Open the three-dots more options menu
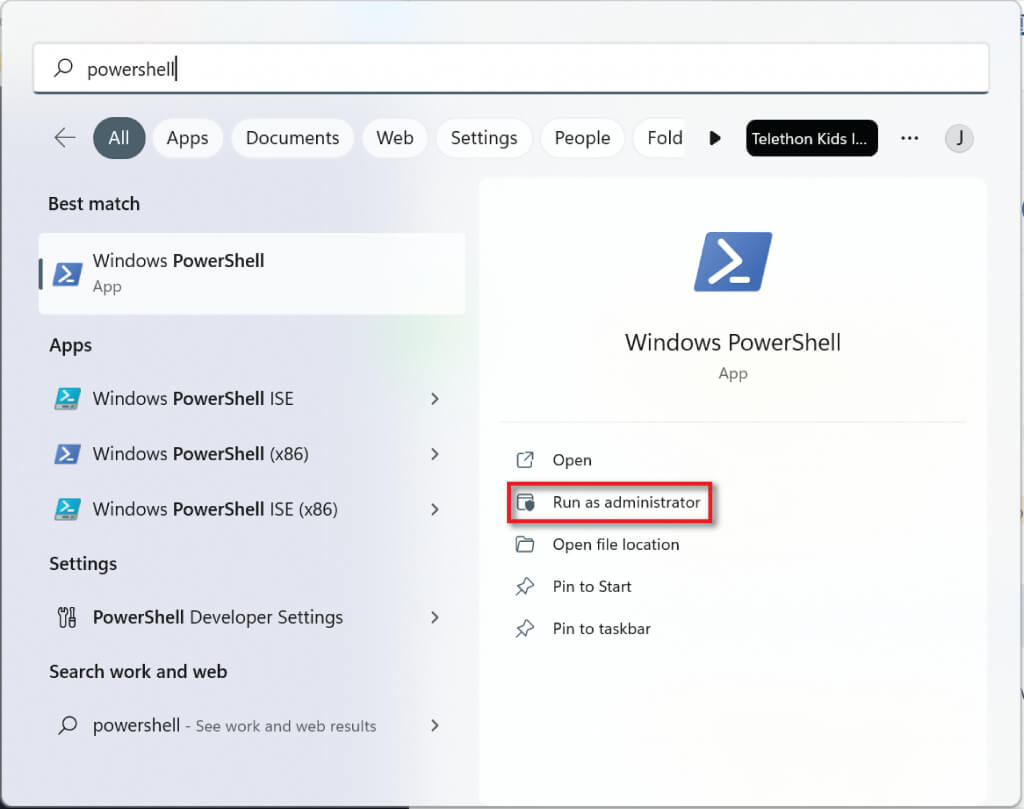 pyautogui.click(x=909, y=138)
